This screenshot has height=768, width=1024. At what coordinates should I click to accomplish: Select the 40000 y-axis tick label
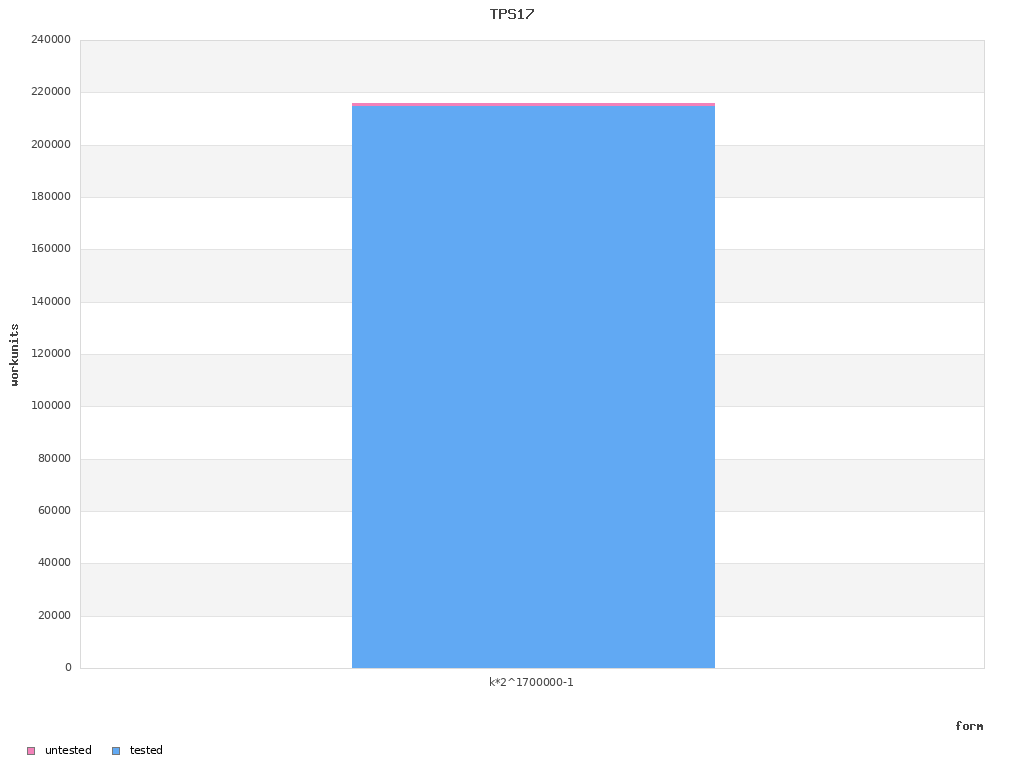coord(54,563)
